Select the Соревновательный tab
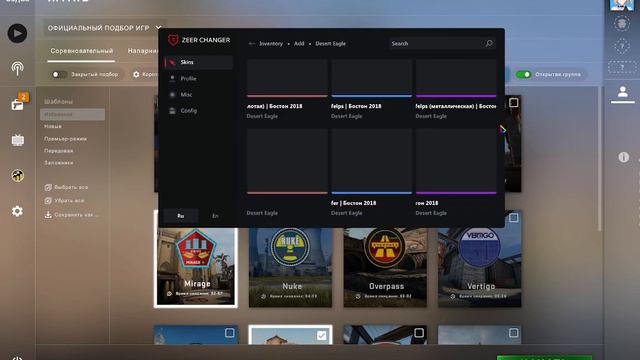640x360 pixels. (x=82, y=51)
